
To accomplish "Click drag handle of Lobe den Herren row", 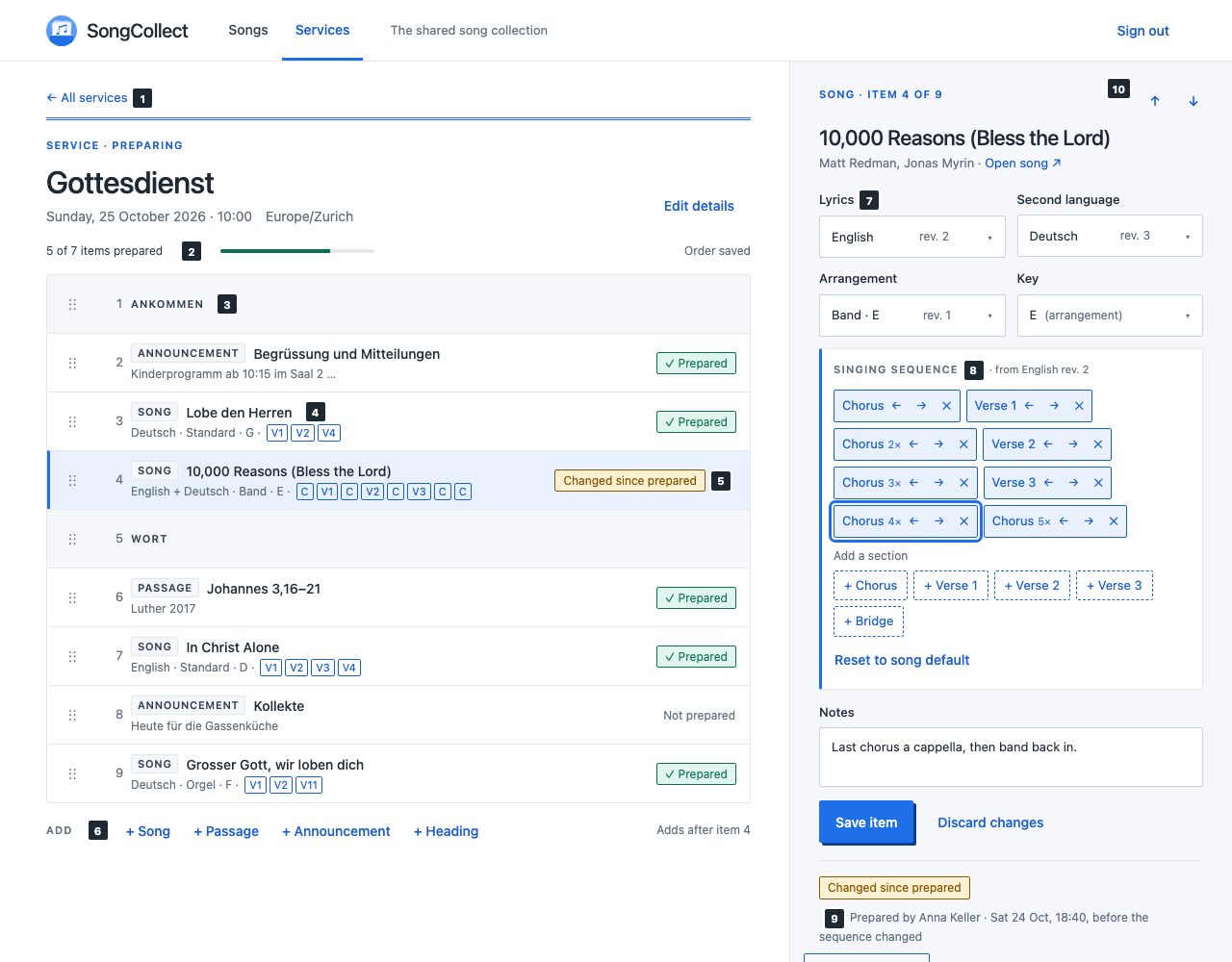I will [72, 421].
